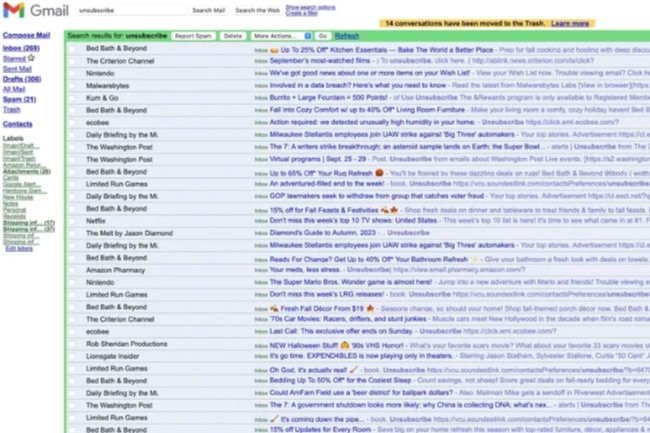Click Create a filter
The image size is (650, 433).
point(301,13)
